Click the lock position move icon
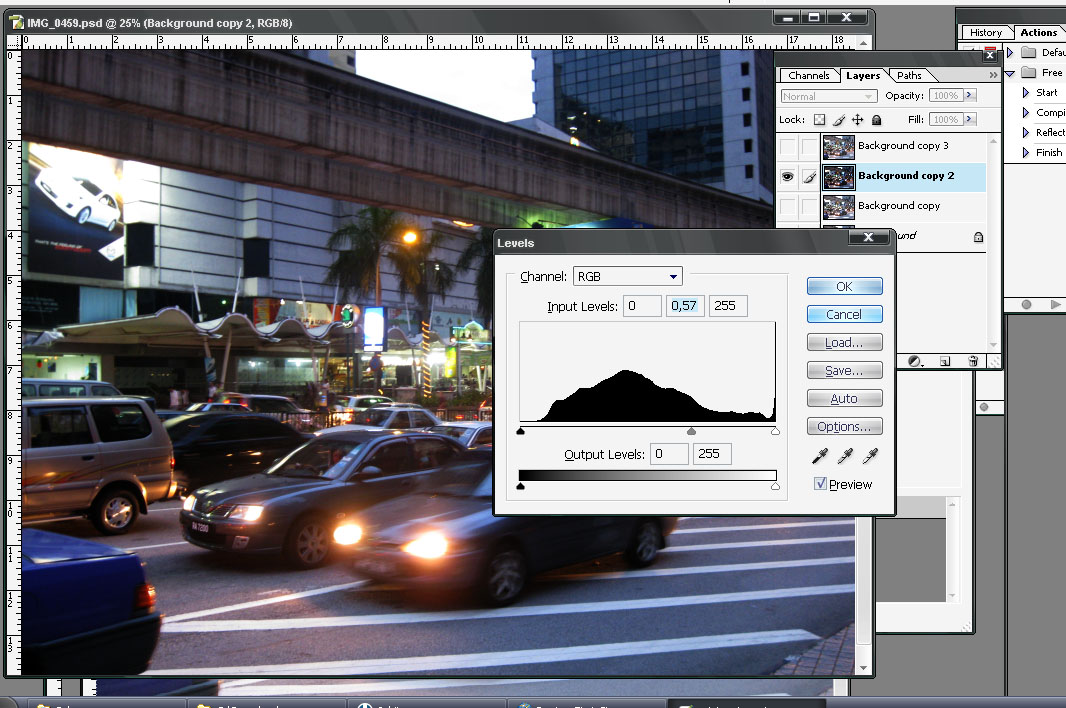 click(857, 120)
